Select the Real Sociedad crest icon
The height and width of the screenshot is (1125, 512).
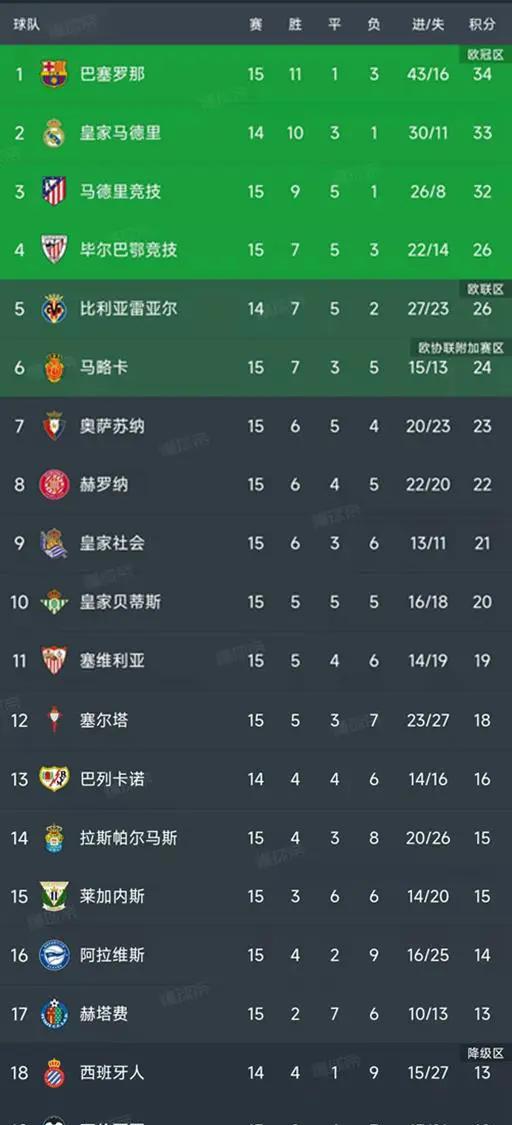click(x=54, y=544)
